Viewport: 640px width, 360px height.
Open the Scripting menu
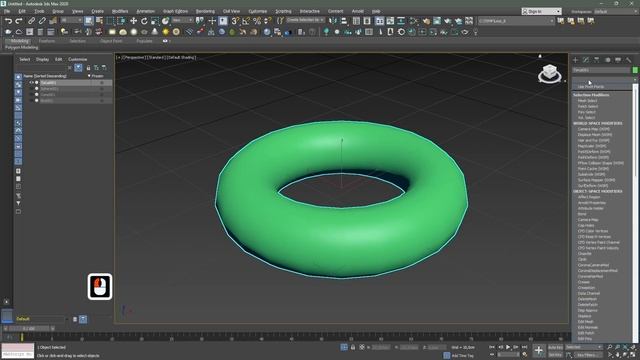click(x=283, y=11)
